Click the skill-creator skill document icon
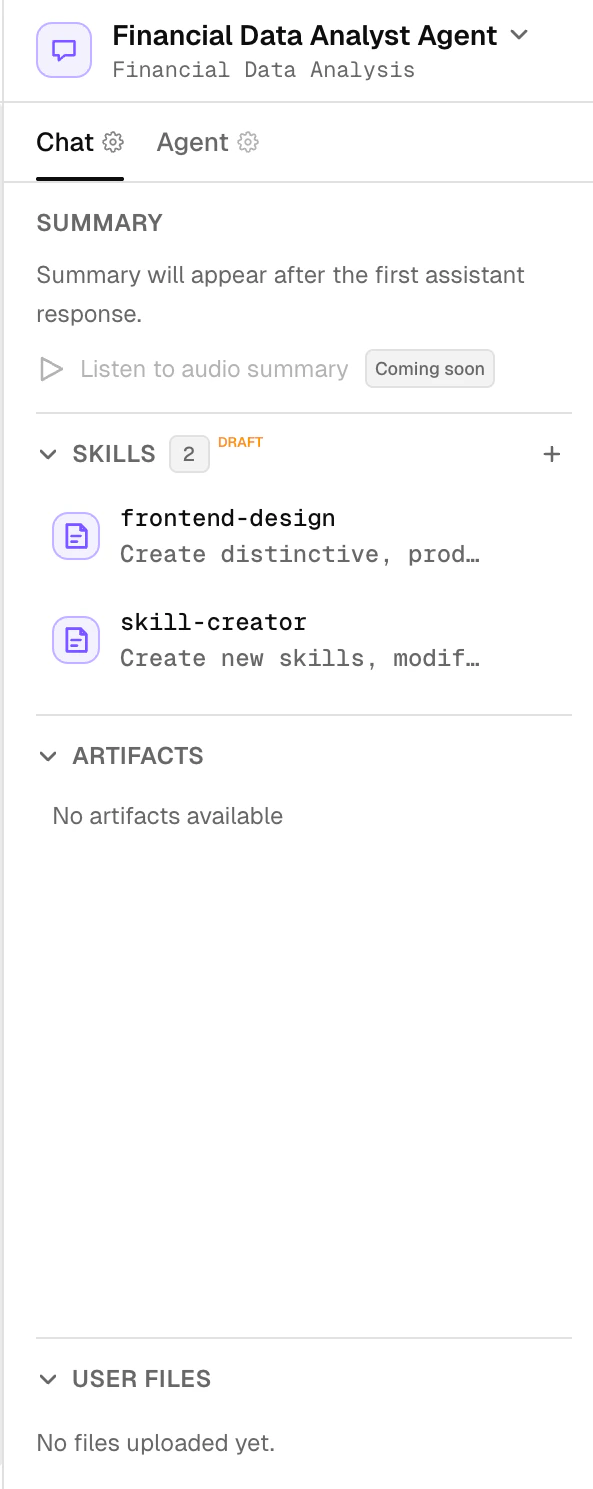 click(x=75, y=639)
